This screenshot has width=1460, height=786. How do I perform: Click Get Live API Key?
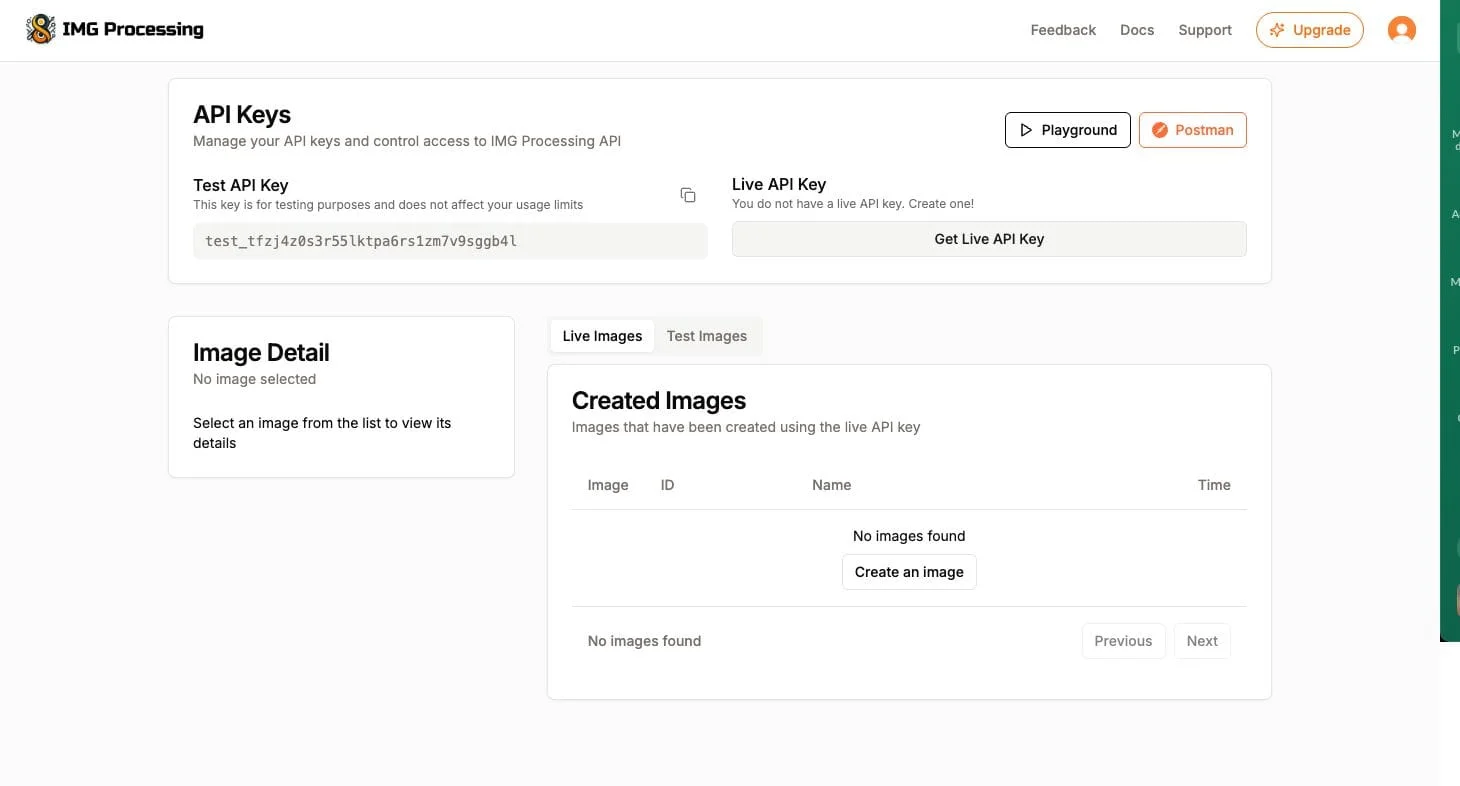pyautogui.click(x=988, y=239)
